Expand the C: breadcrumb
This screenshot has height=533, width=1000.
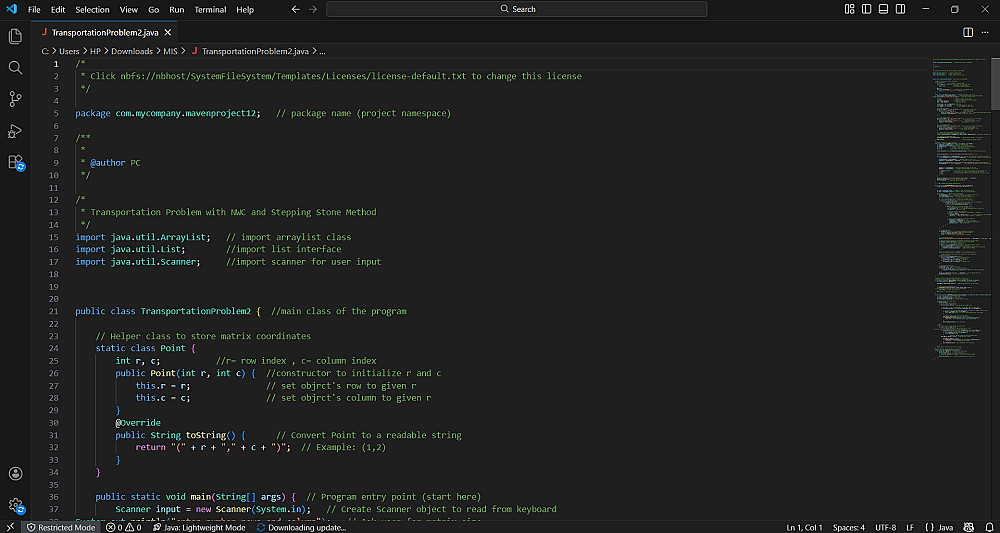45,51
